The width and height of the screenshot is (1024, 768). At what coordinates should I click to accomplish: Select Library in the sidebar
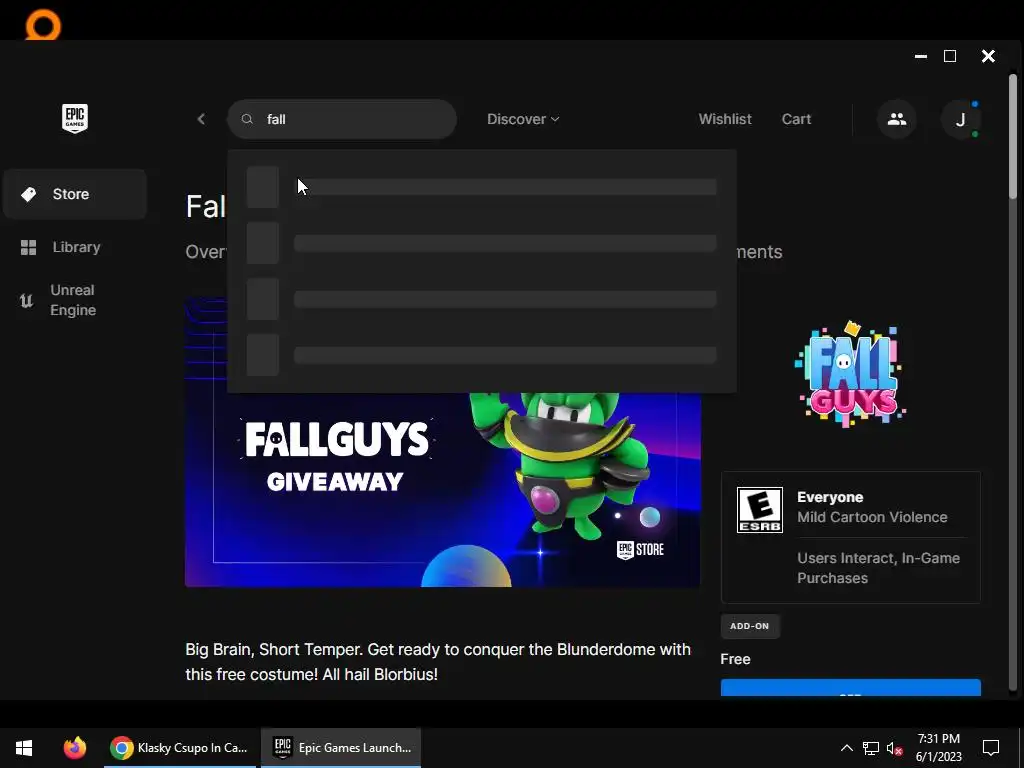74,248
